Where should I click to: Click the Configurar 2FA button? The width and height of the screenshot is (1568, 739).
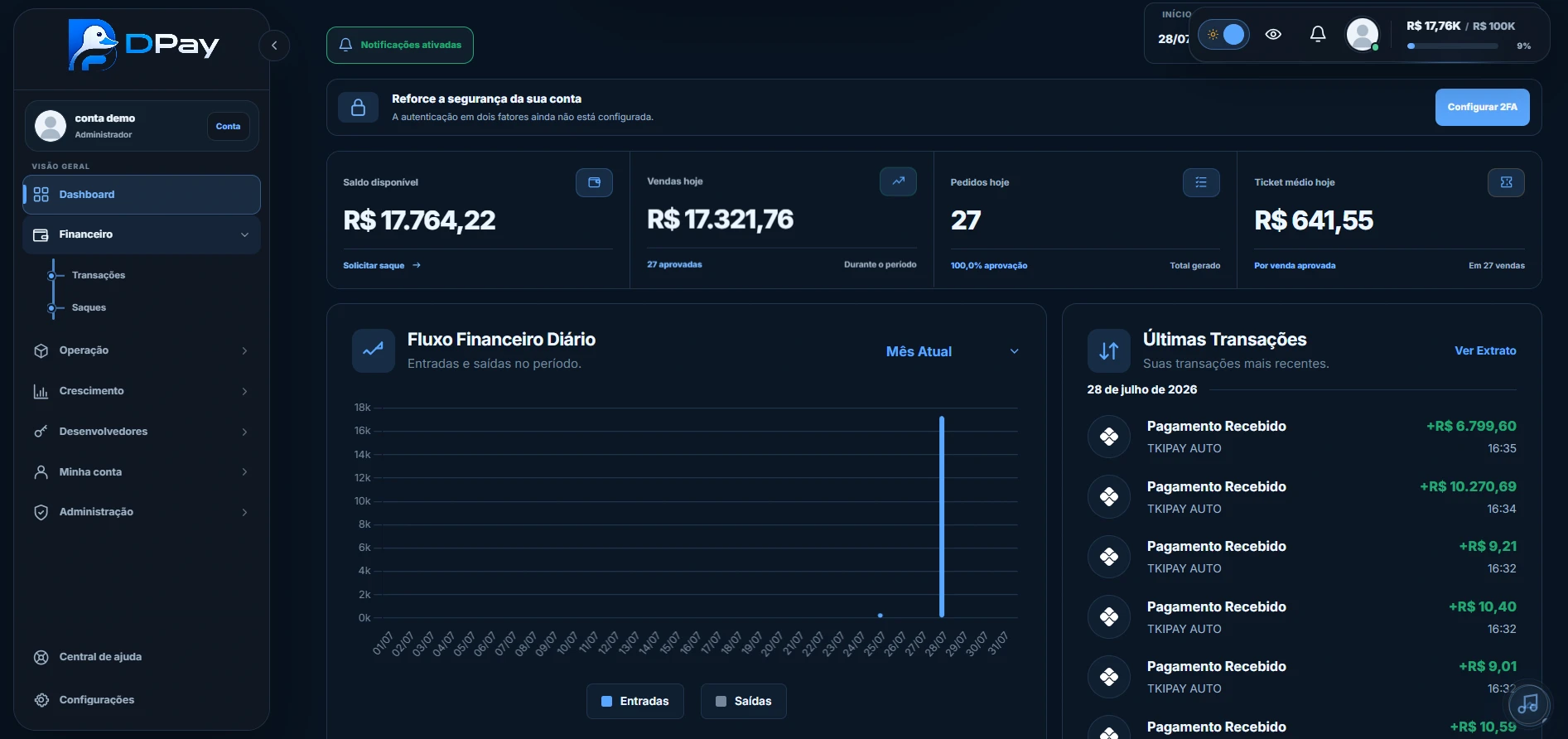(x=1482, y=107)
